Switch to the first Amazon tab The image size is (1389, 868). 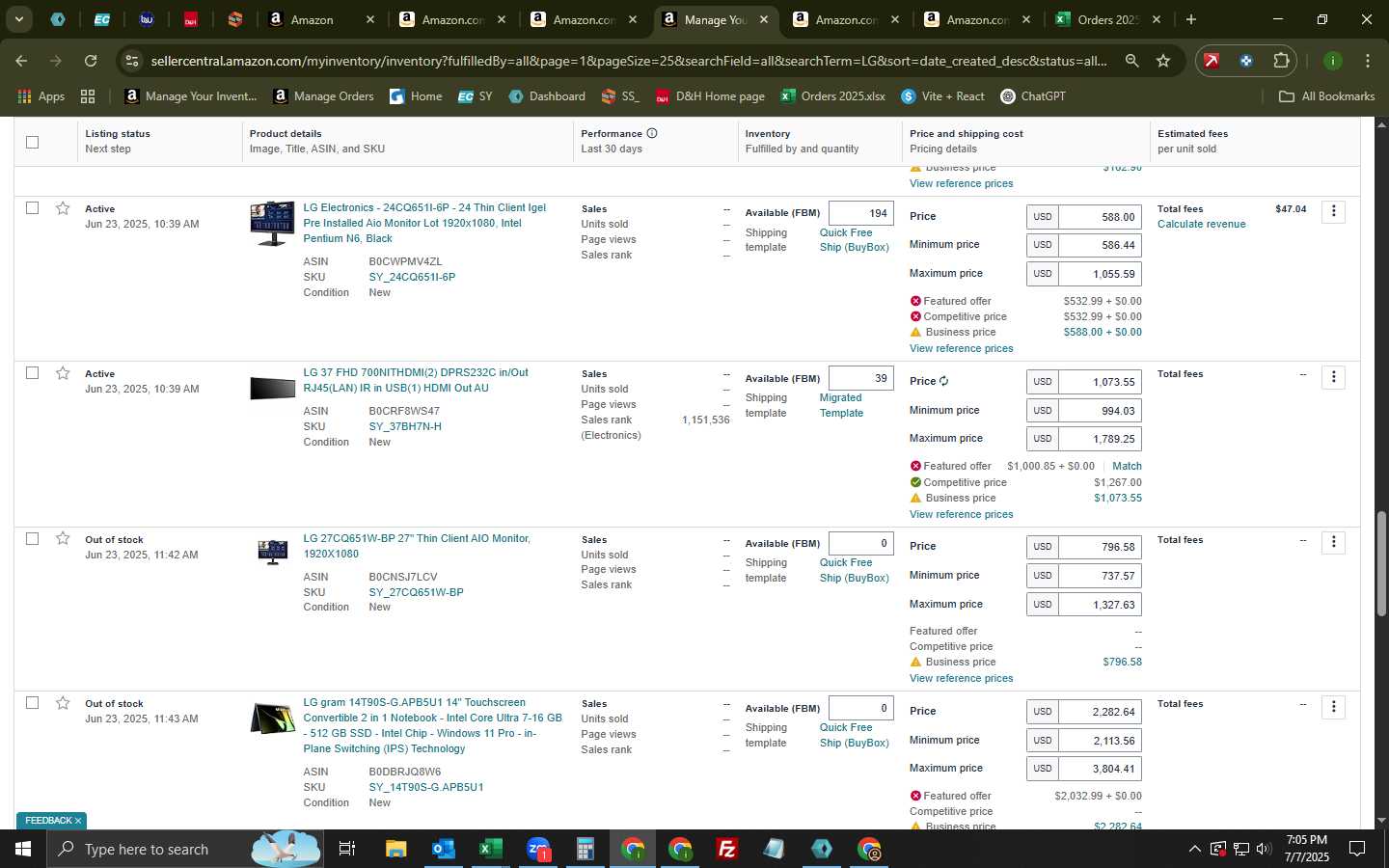click(x=322, y=19)
